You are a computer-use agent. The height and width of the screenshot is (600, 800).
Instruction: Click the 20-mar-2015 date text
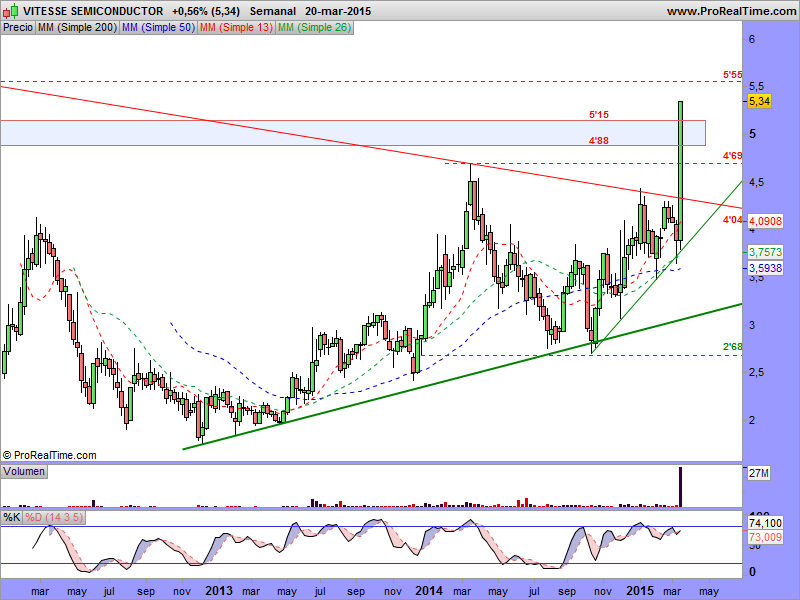pos(338,11)
